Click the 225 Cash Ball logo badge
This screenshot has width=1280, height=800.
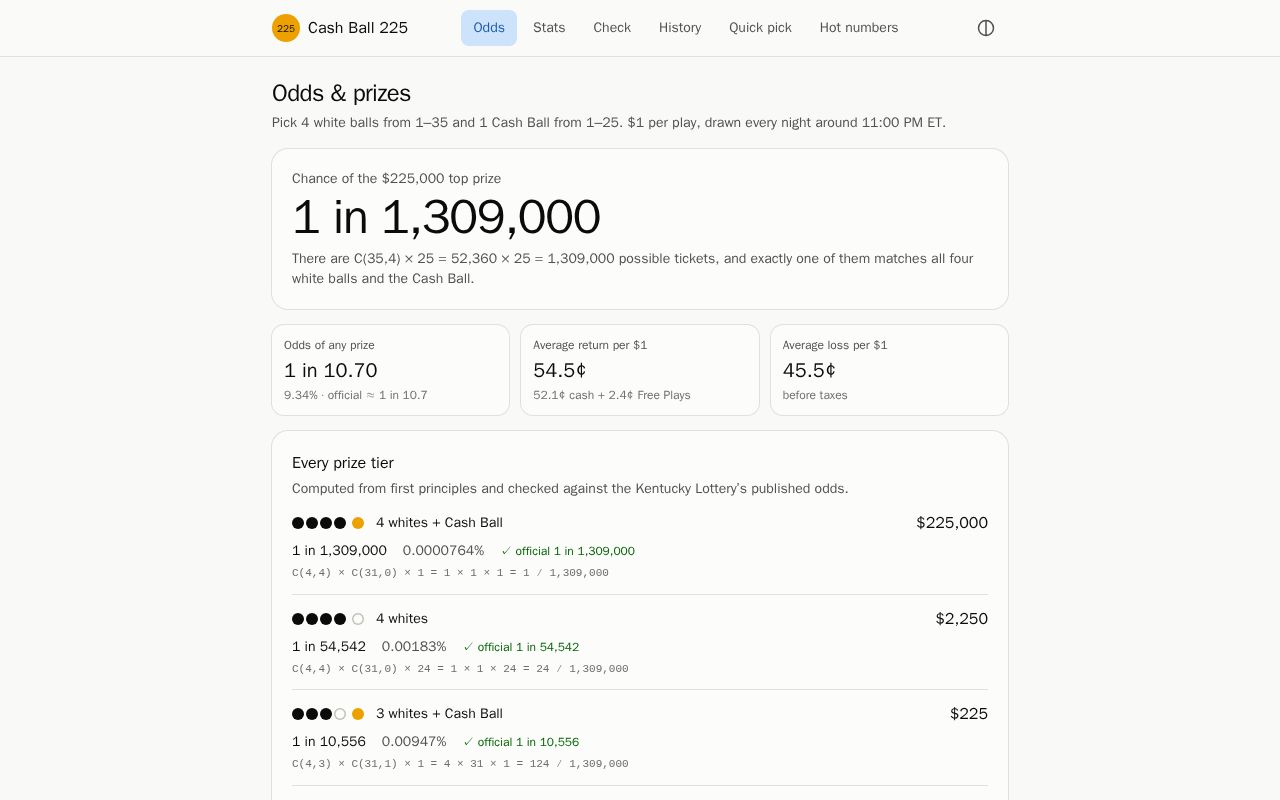click(286, 28)
